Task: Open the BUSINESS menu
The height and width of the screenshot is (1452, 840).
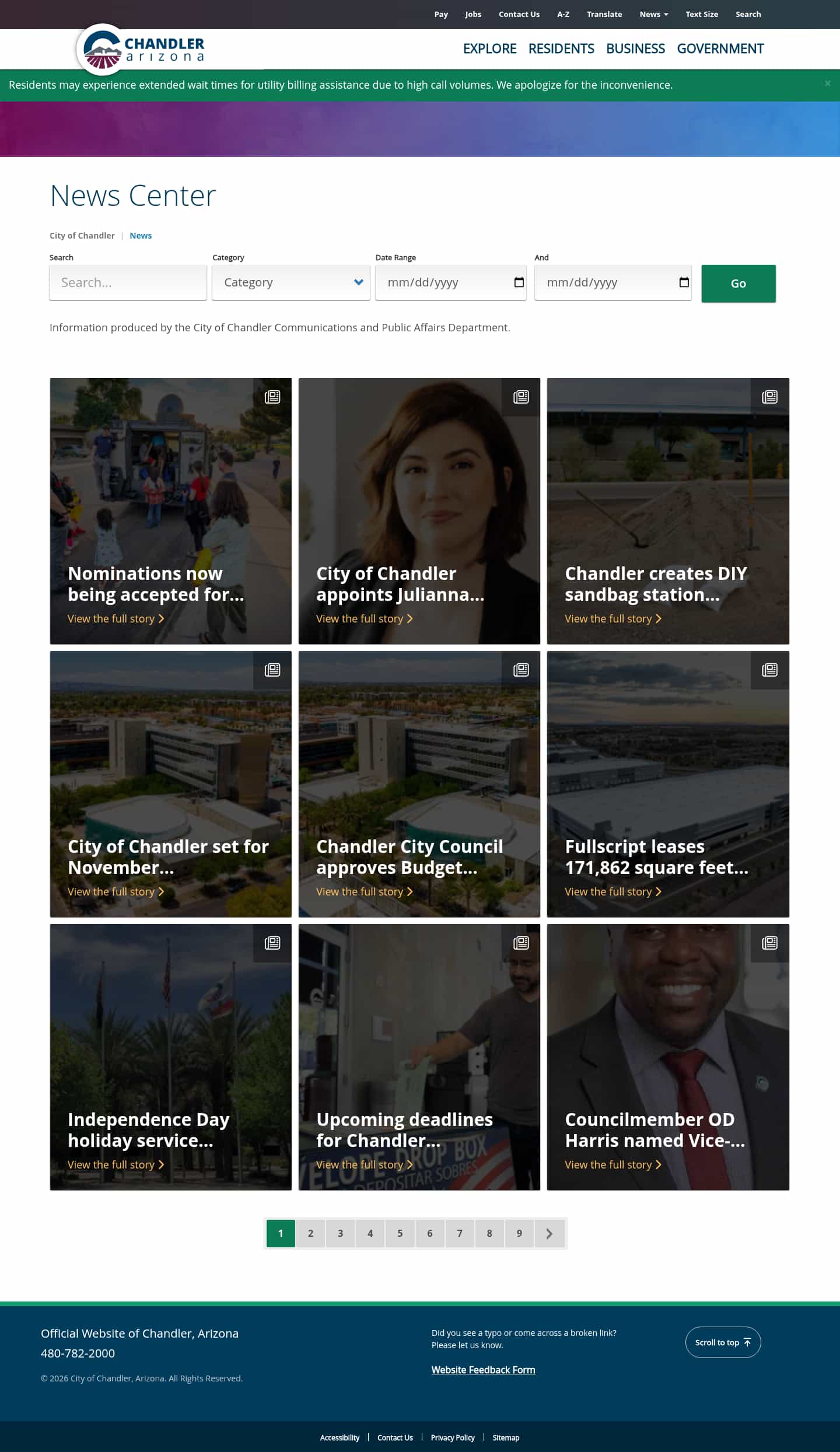Action: tap(635, 48)
